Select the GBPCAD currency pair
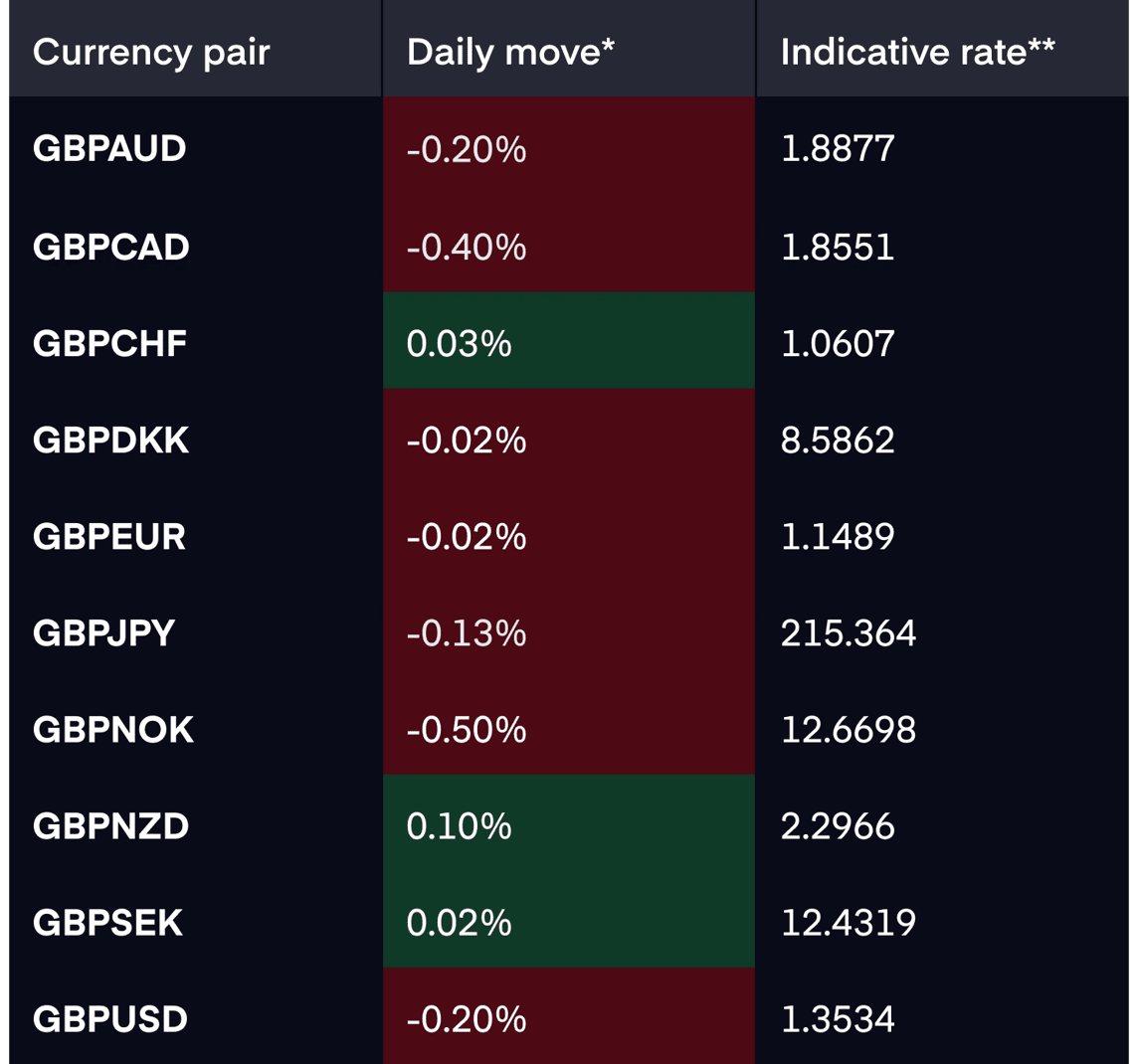The height and width of the screenshot is (1064, 1138). 111,248
